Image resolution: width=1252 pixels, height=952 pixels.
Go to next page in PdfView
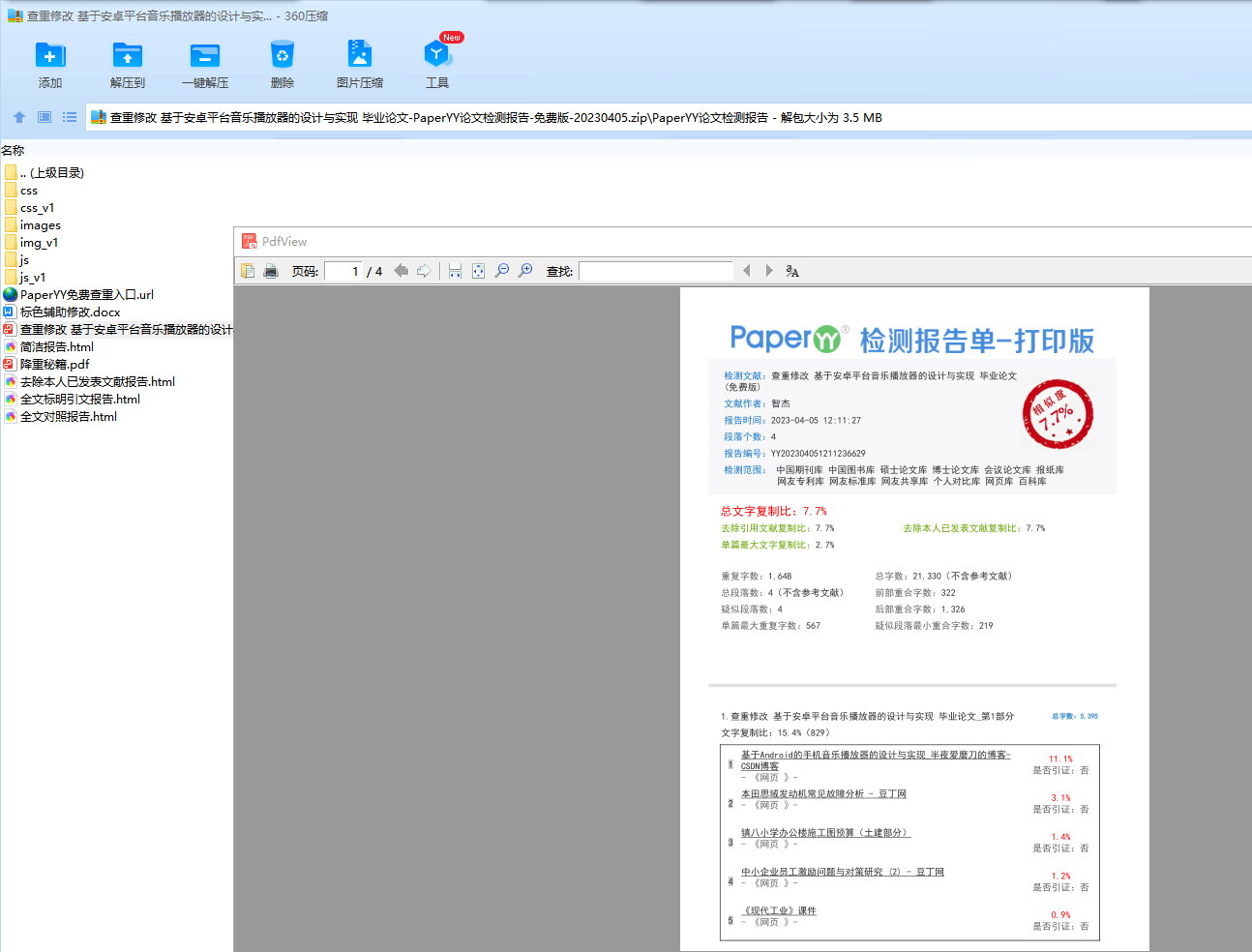tap(424, 271)
